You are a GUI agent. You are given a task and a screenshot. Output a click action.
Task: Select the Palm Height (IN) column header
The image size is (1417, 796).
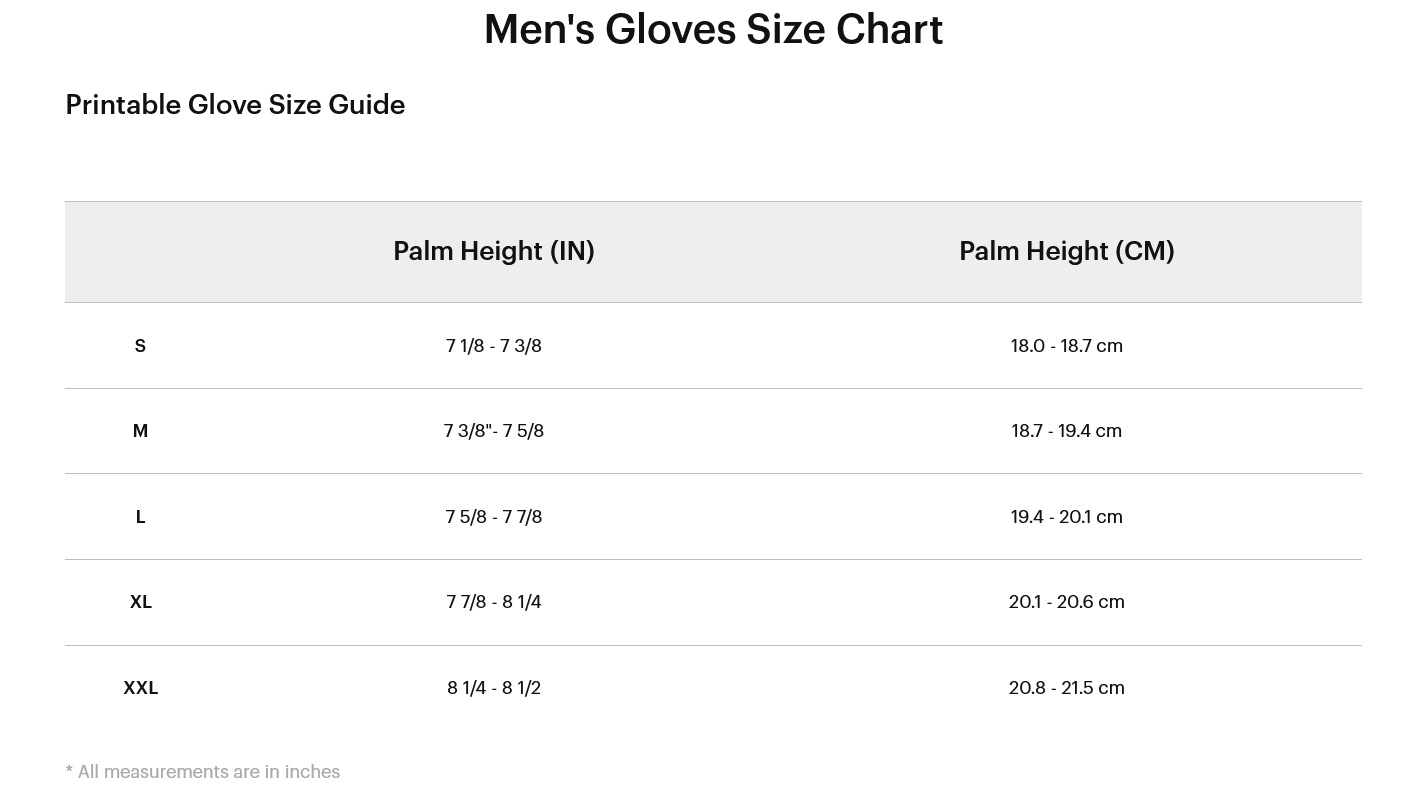click(494, 251)
